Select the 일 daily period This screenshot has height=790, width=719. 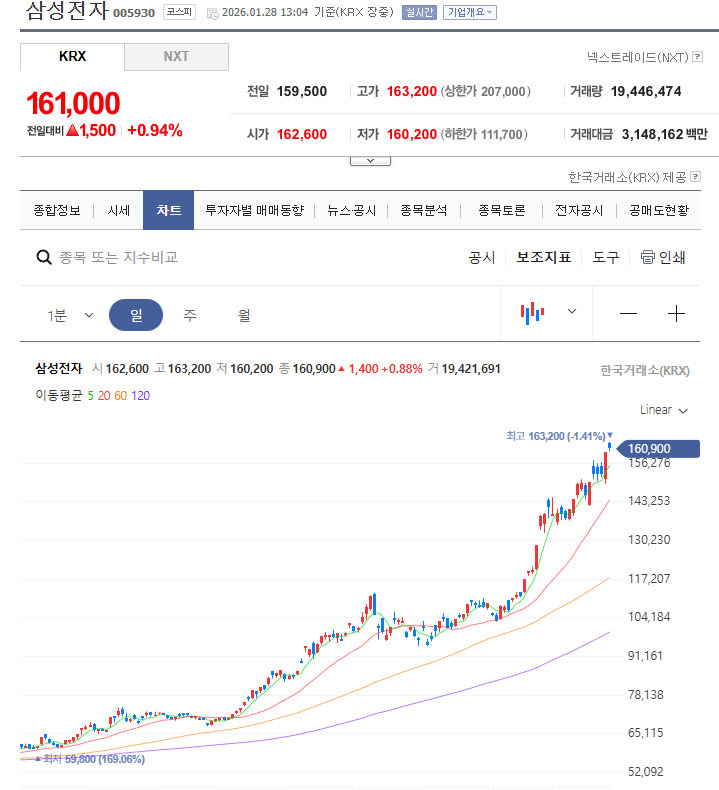click(x=136, y=315)
